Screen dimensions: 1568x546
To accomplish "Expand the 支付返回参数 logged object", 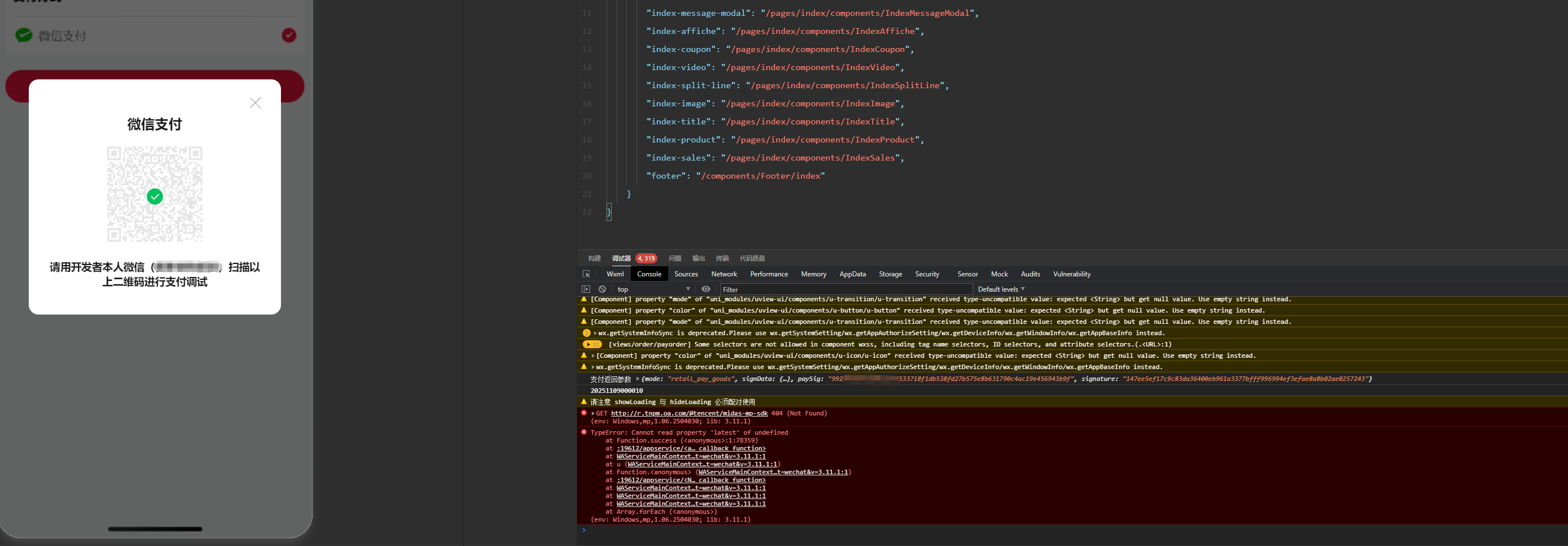I will 637,379.
